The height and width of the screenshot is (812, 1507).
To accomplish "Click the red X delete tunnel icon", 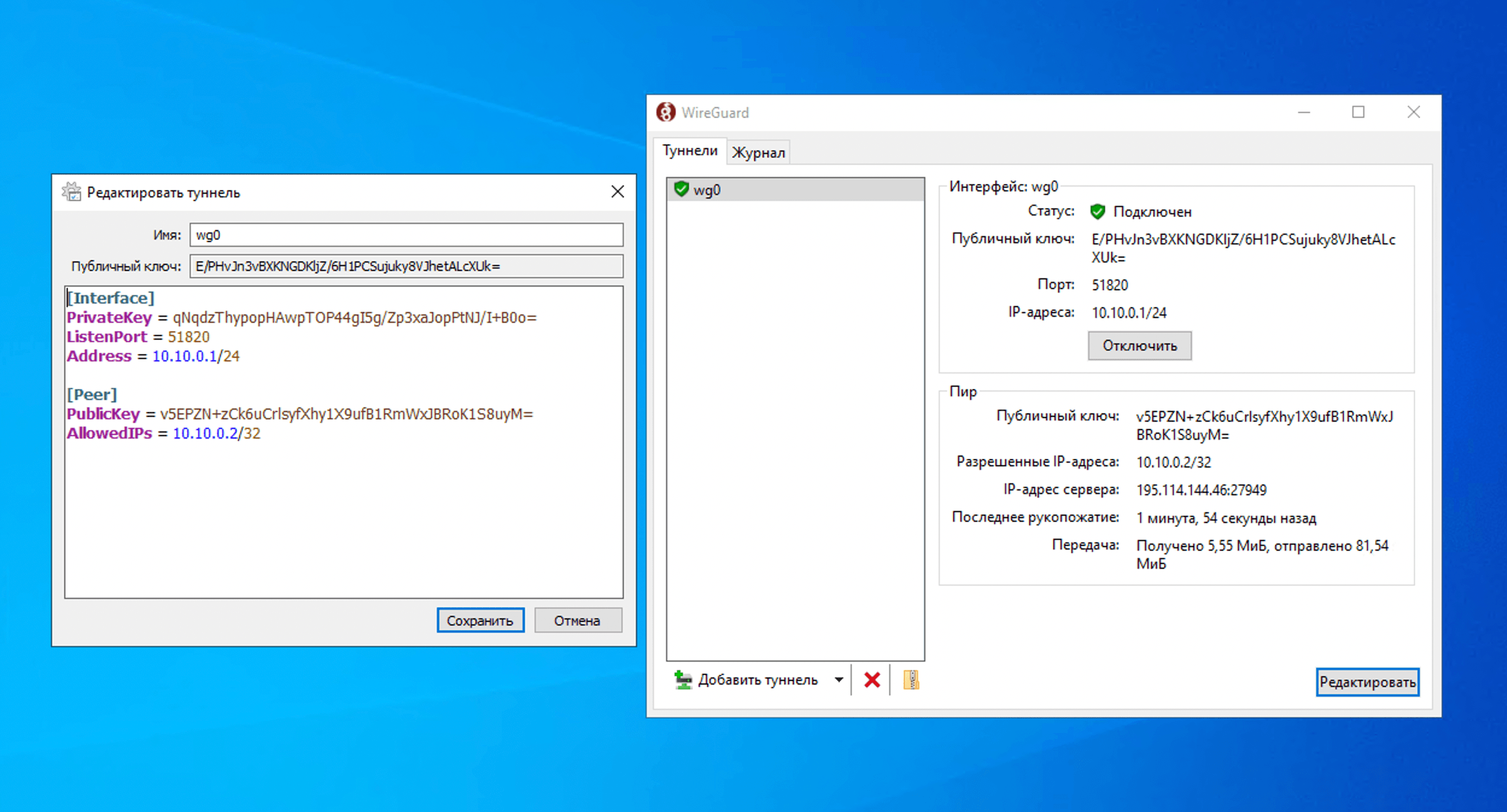I will [872, 680].
